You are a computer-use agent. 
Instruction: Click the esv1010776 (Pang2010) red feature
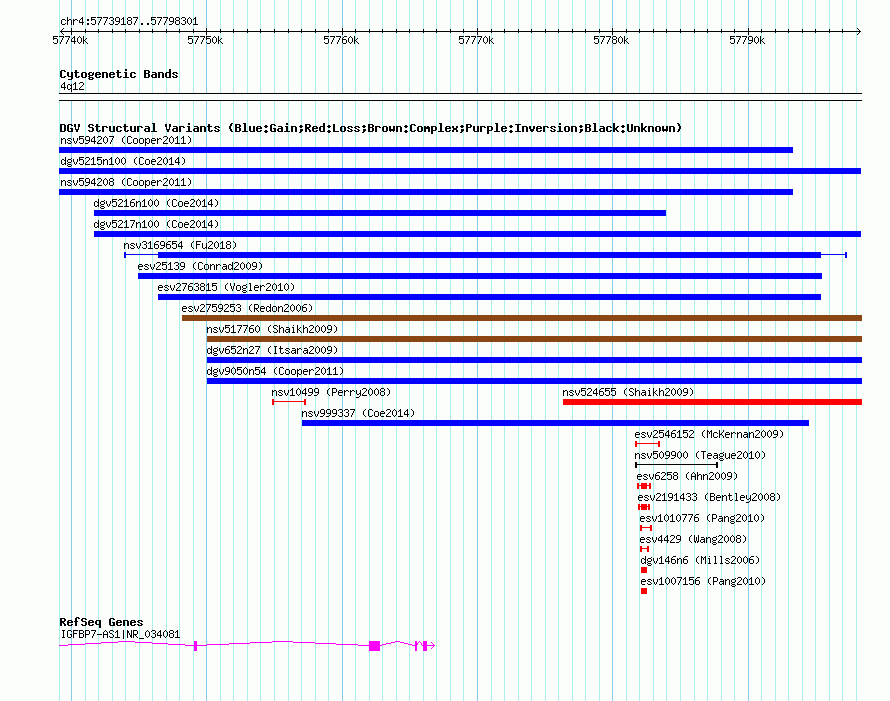coord(646,528)
